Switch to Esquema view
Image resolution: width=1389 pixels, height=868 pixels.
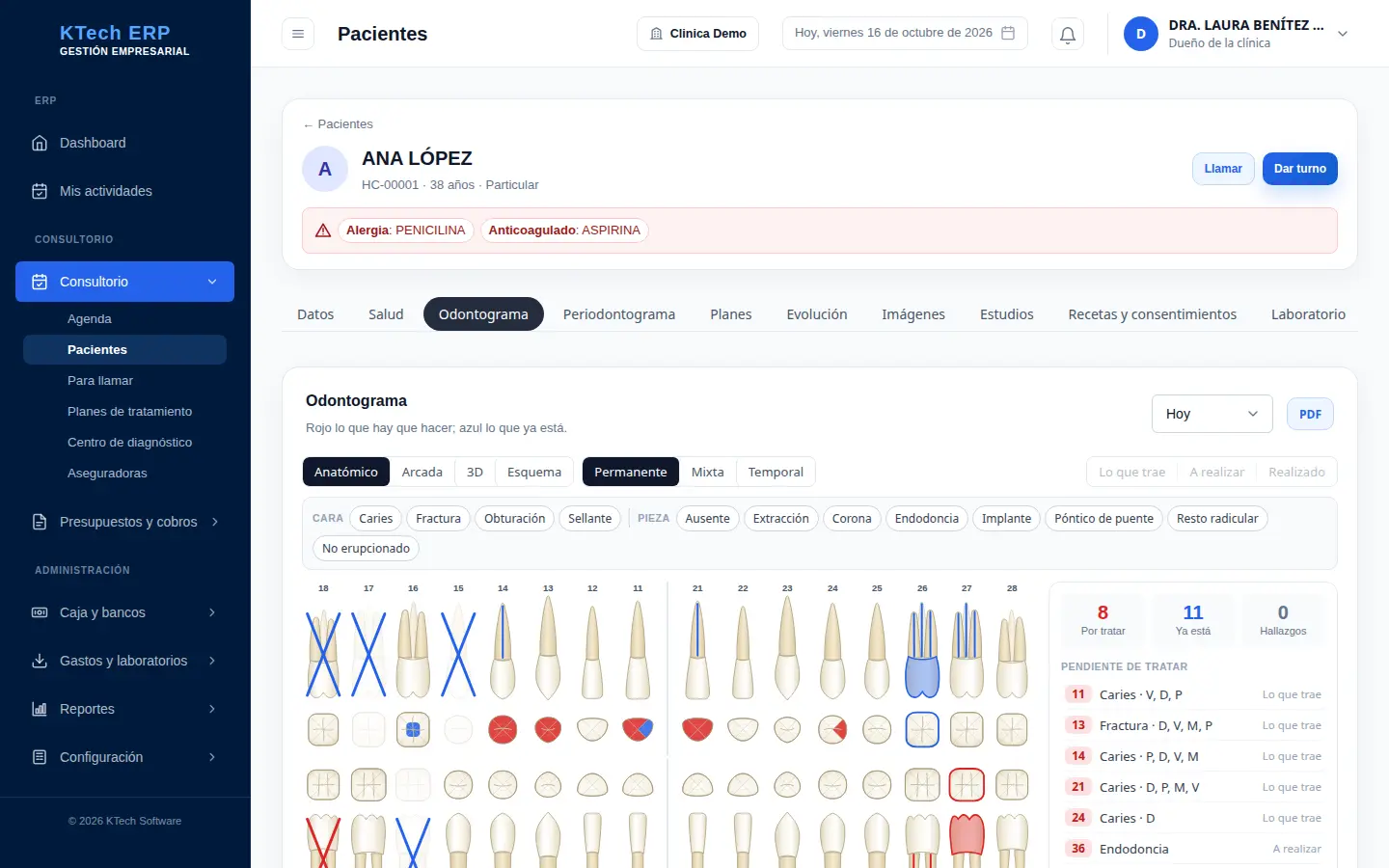534,472
